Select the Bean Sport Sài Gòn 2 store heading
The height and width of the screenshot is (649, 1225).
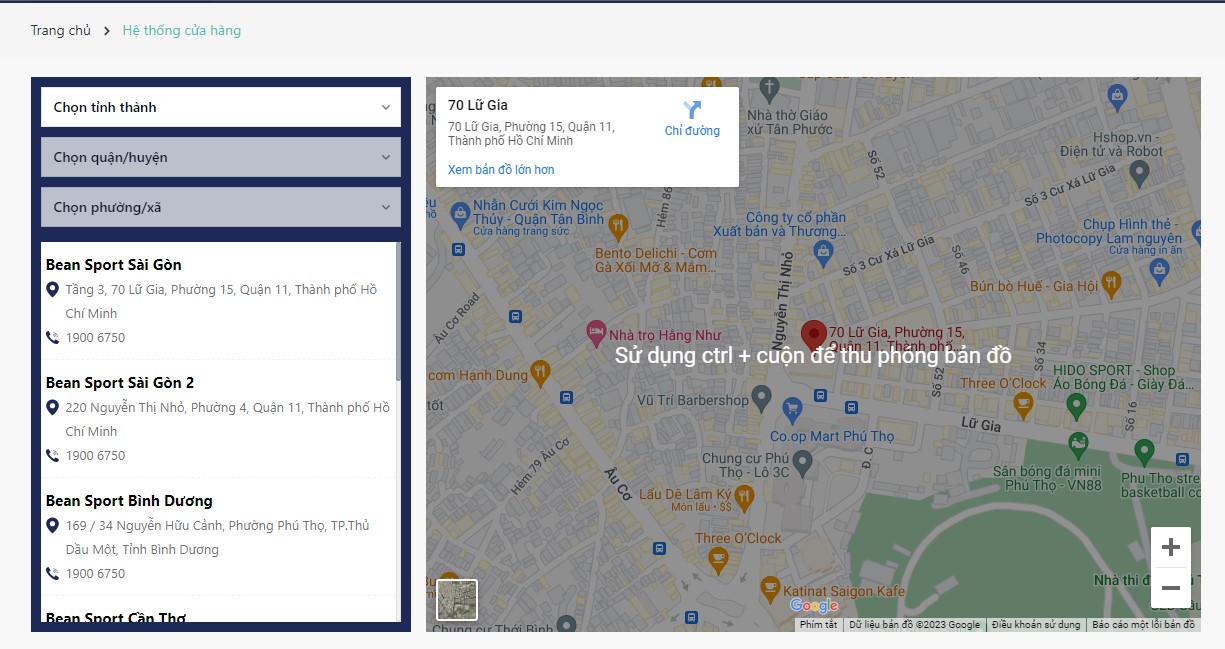(x=120, y=383)
